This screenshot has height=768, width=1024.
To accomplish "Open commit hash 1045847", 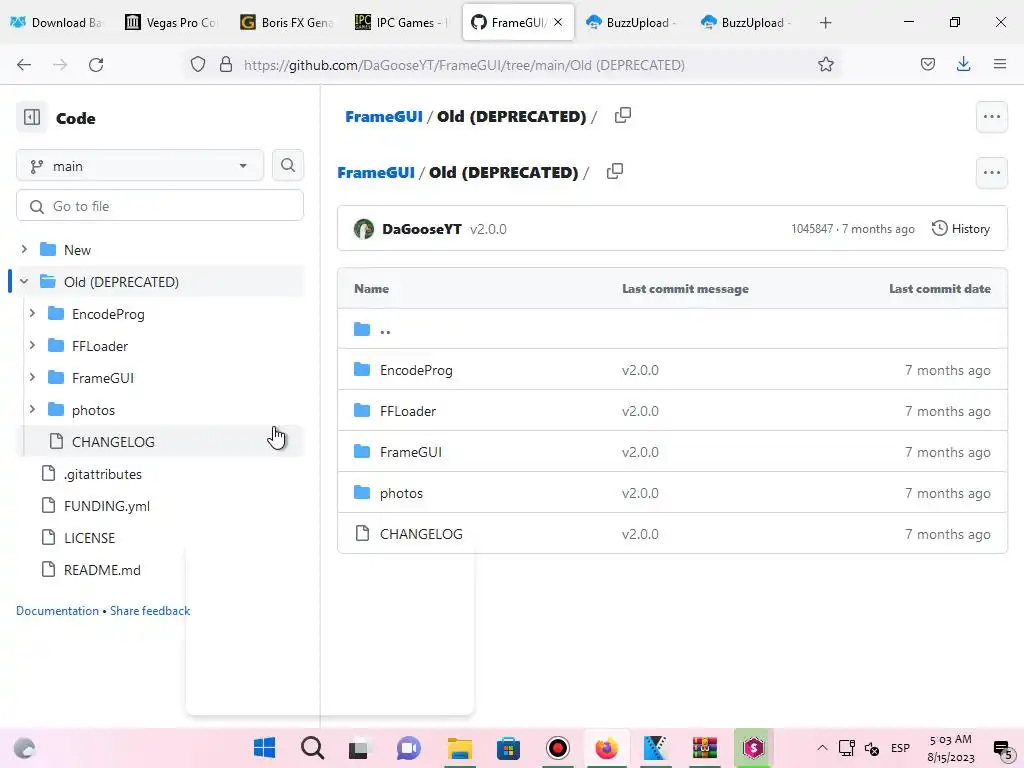I will (x=812, y=229).
